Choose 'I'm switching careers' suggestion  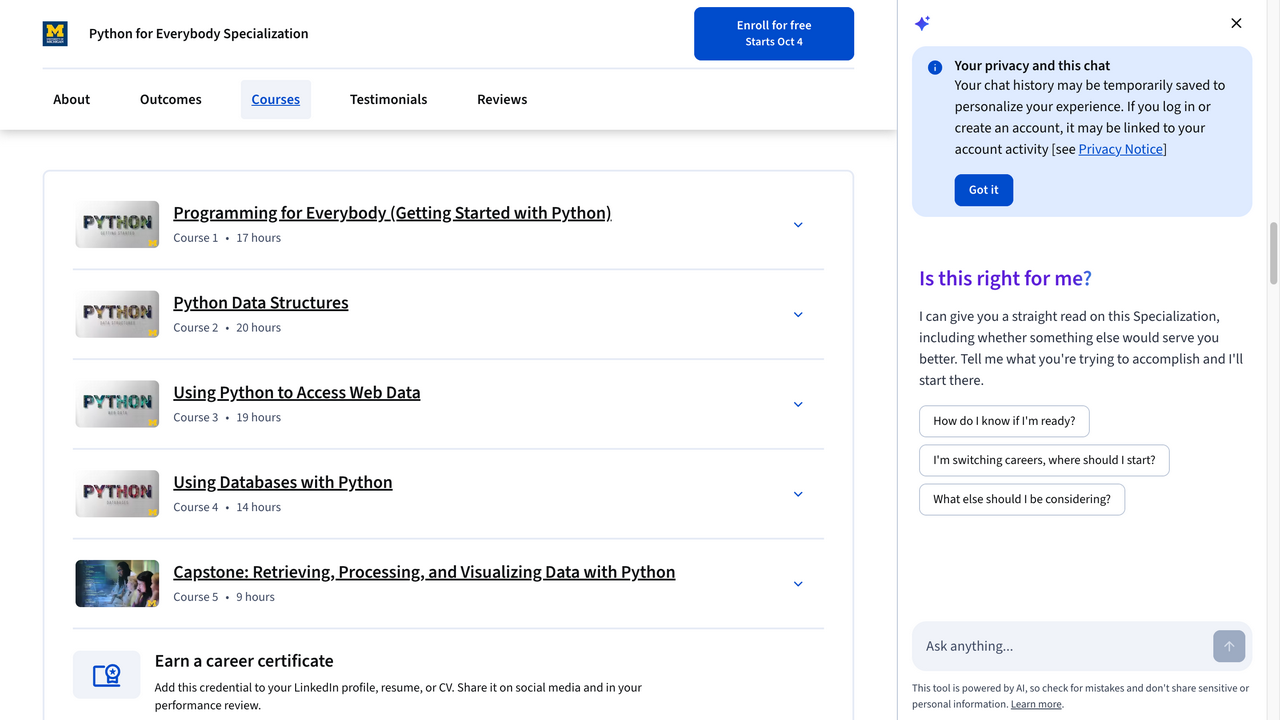click(1044, 460)
